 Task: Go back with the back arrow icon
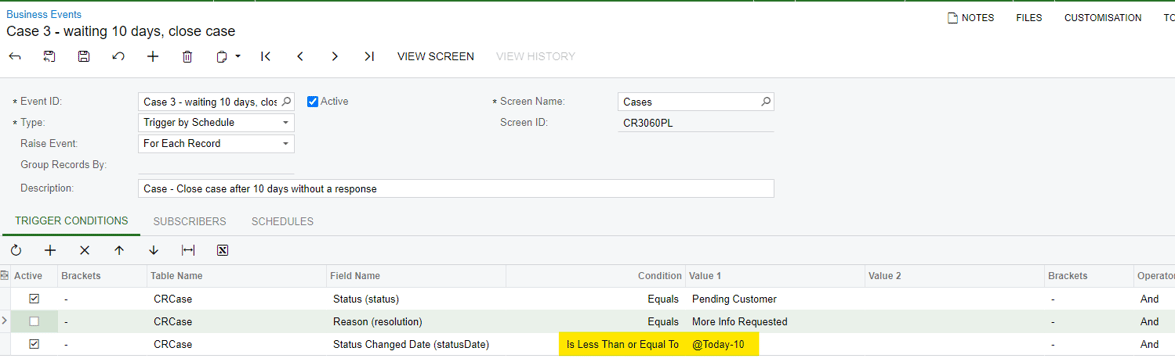click(15, 56)
